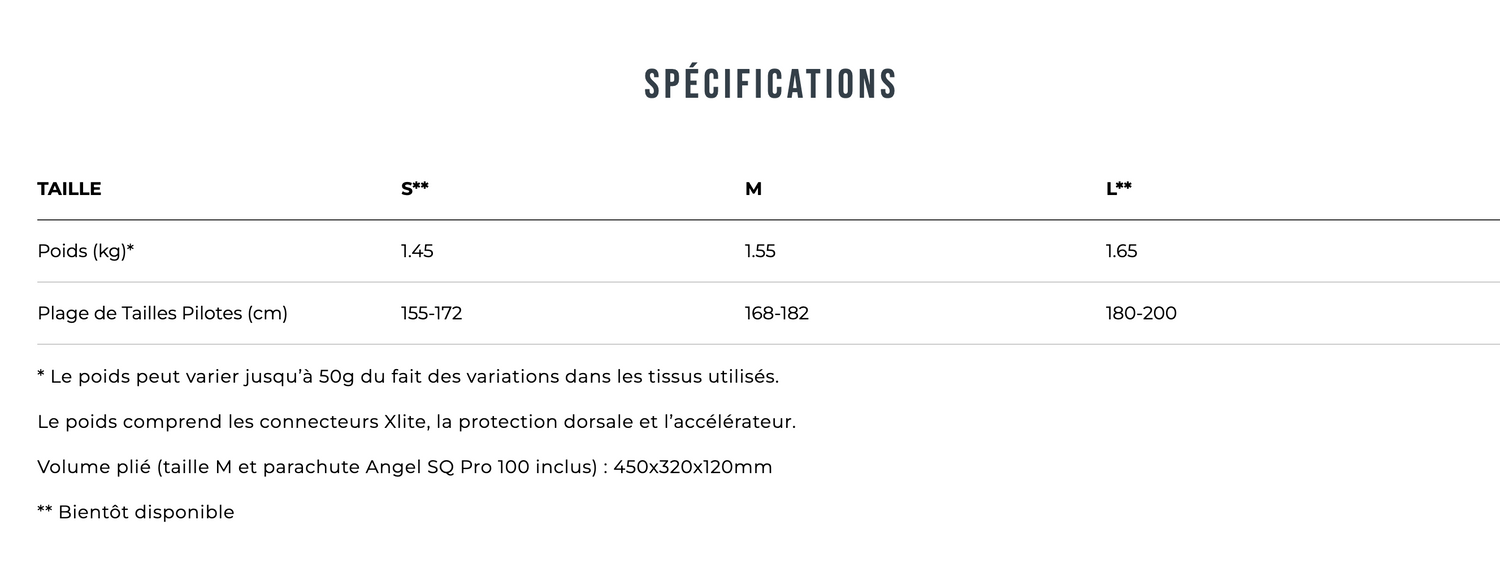Select the M size column header
This screenshot has height=563, width=1500.
(753, 189)
